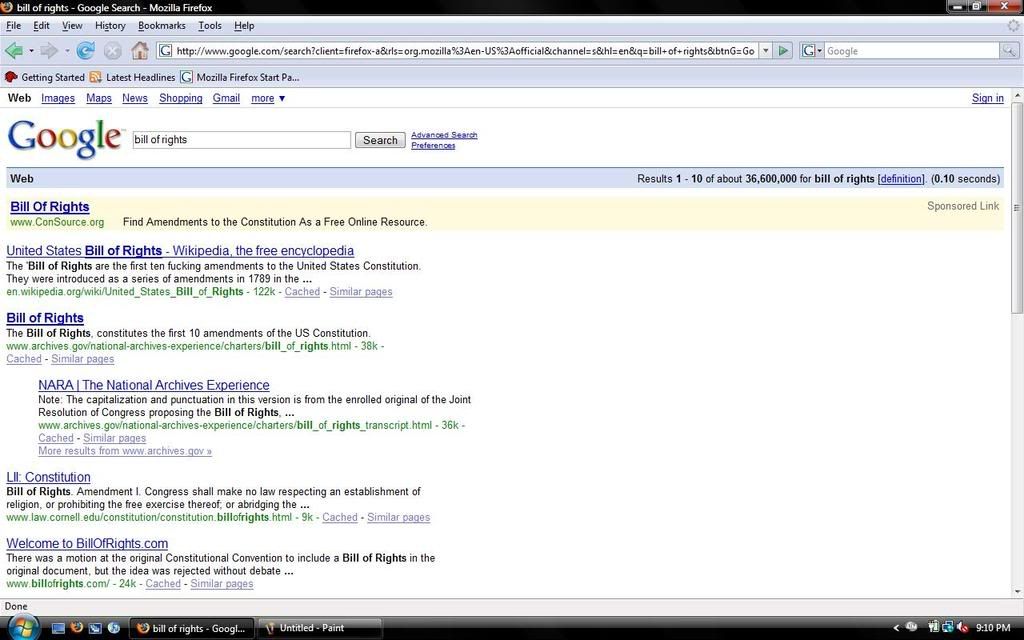The height and width of the screenshot is (640, 1024).
Task: Switch to Untitled - Paint taskbar window
Action: (x=319, y=628)
